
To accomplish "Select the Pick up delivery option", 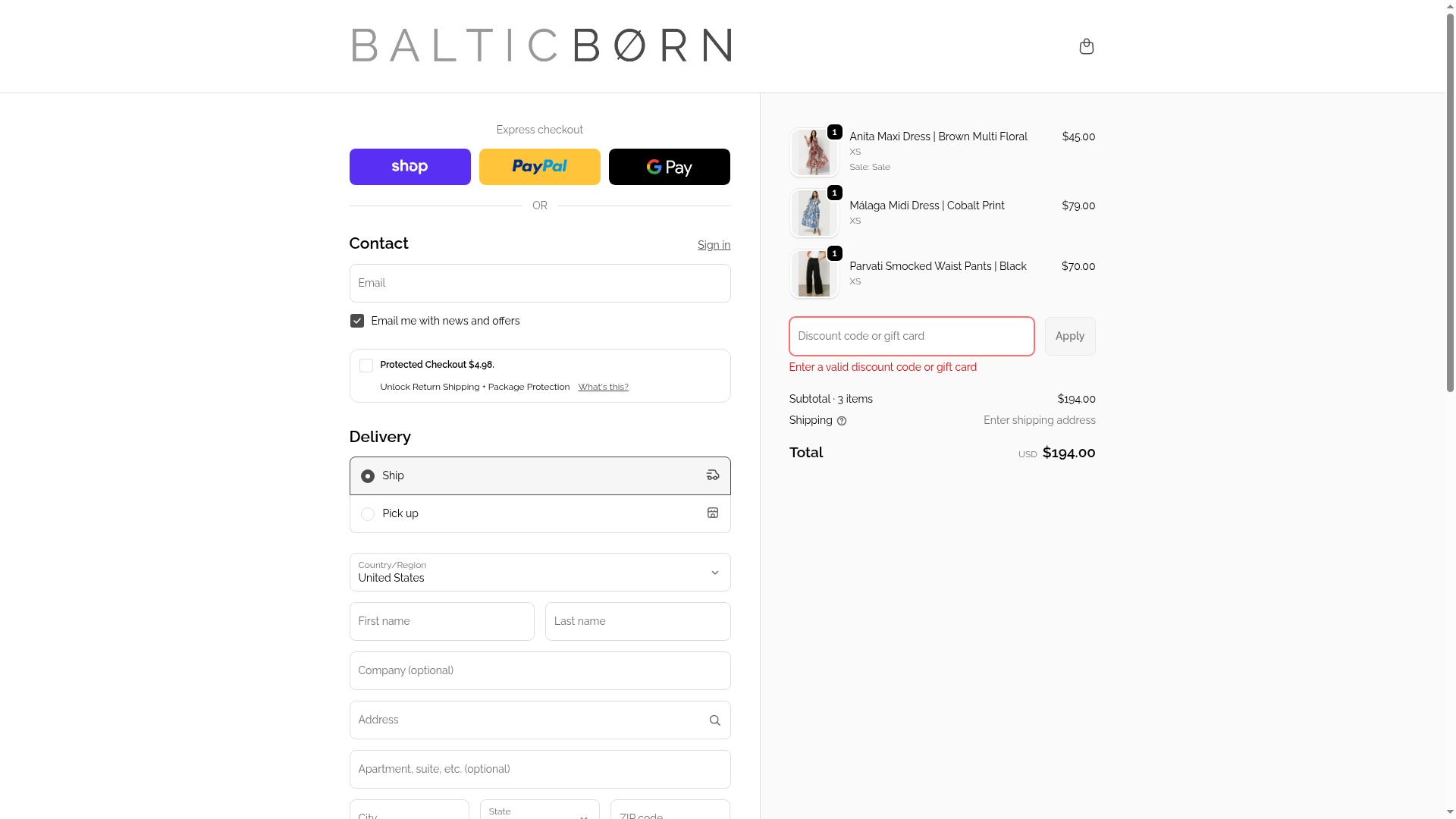I will coord(368,514).
